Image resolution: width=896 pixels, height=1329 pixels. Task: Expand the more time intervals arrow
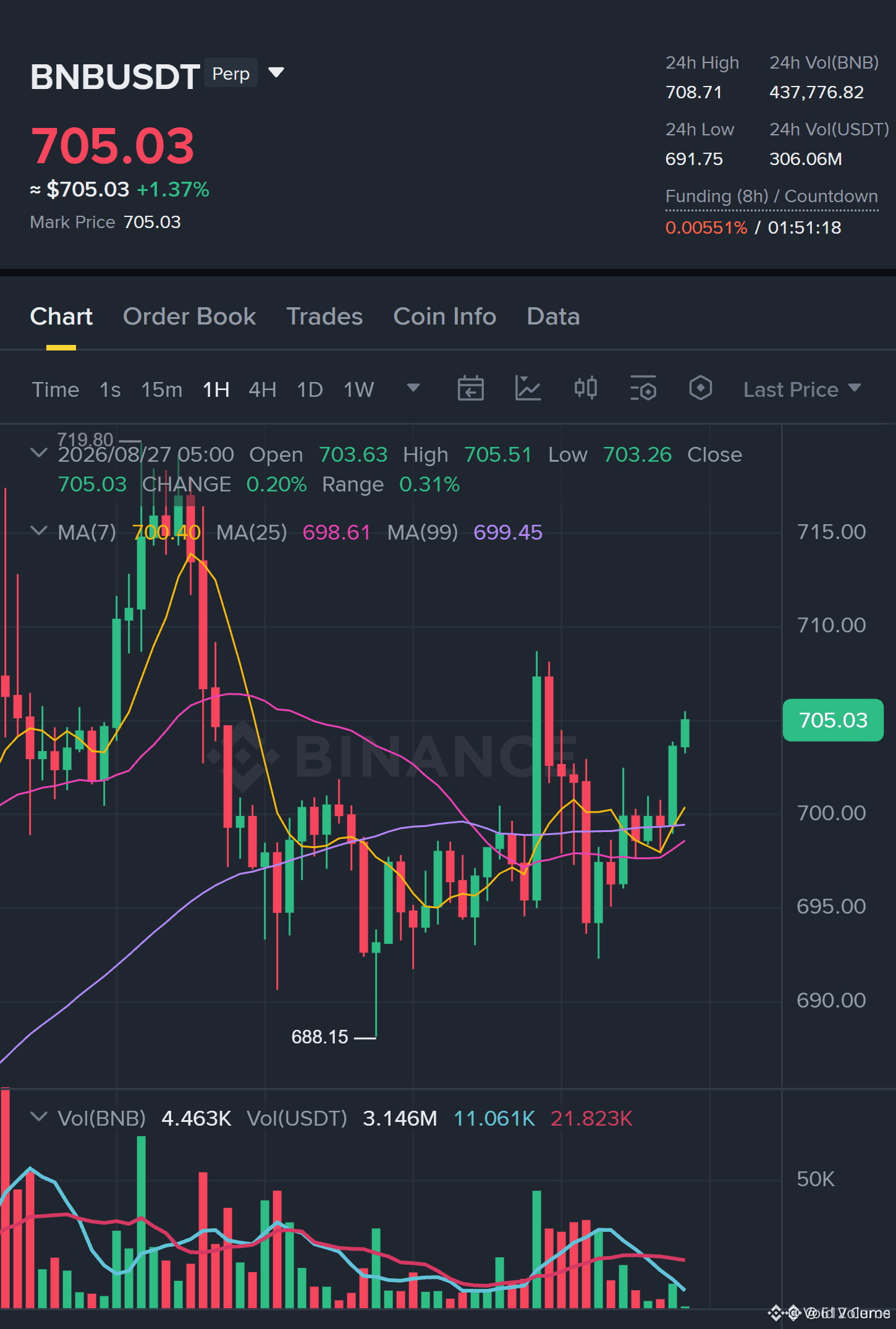[x=413, y=388]
